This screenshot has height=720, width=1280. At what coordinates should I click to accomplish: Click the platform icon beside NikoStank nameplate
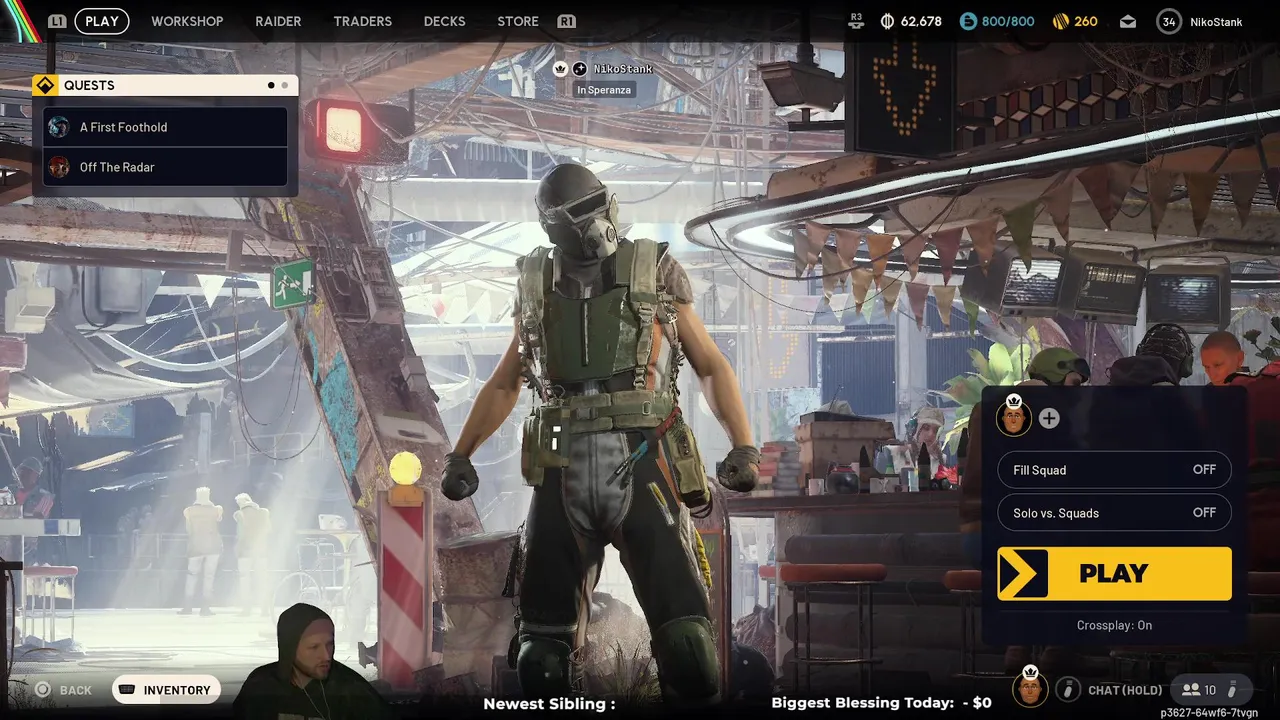point(579,69)
